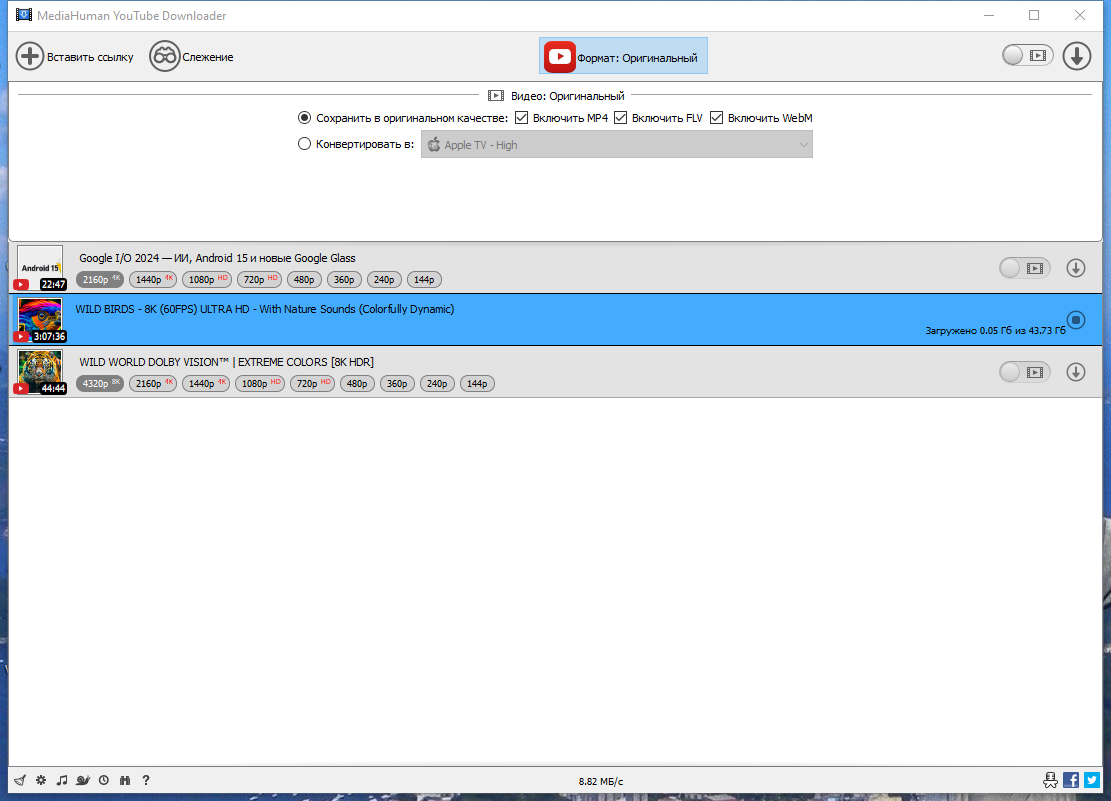Click the Facebook icon in status bar

click(x=1071, y=780)
